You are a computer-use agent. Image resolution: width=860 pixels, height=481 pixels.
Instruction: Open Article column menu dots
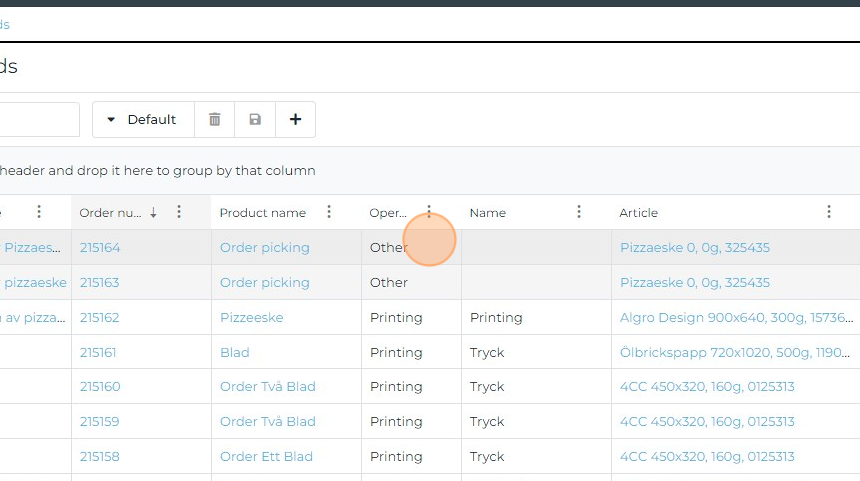(829, 212)
